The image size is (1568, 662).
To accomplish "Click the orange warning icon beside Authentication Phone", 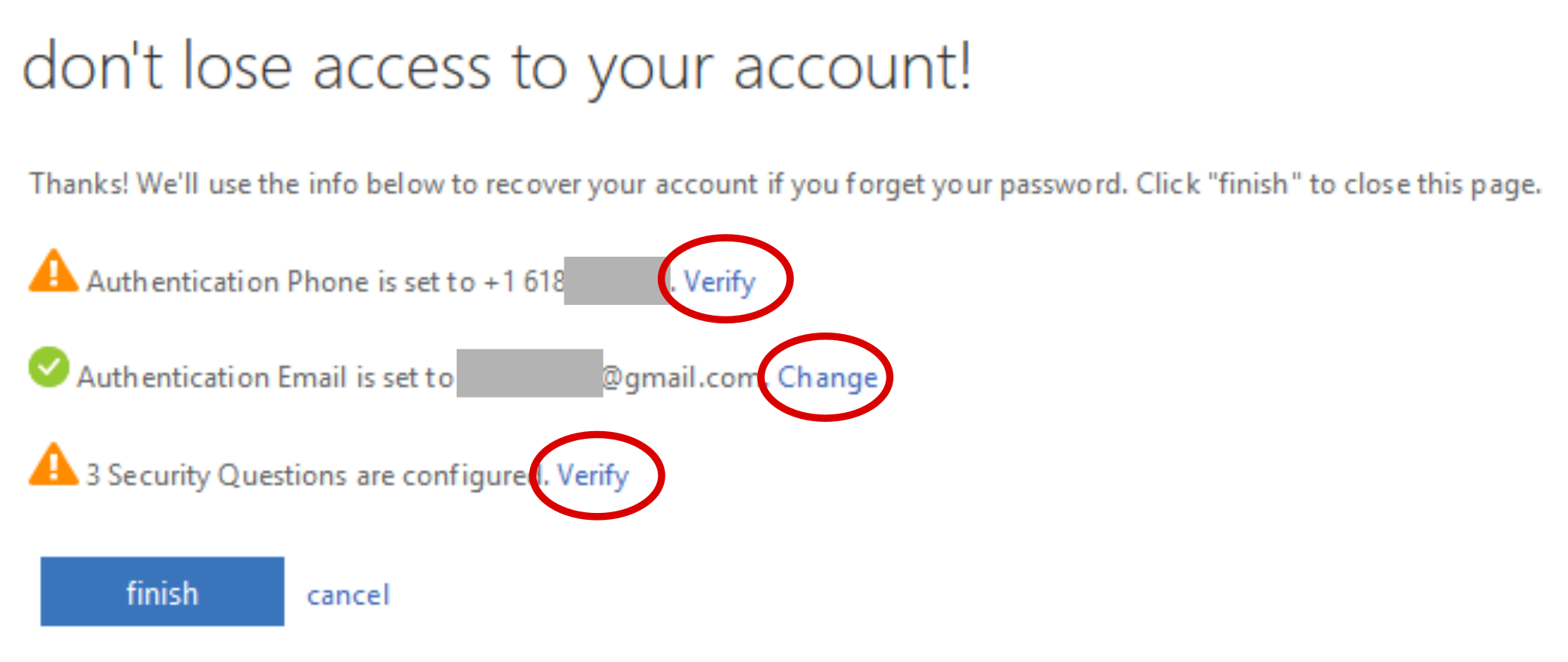I will (53, 272).
